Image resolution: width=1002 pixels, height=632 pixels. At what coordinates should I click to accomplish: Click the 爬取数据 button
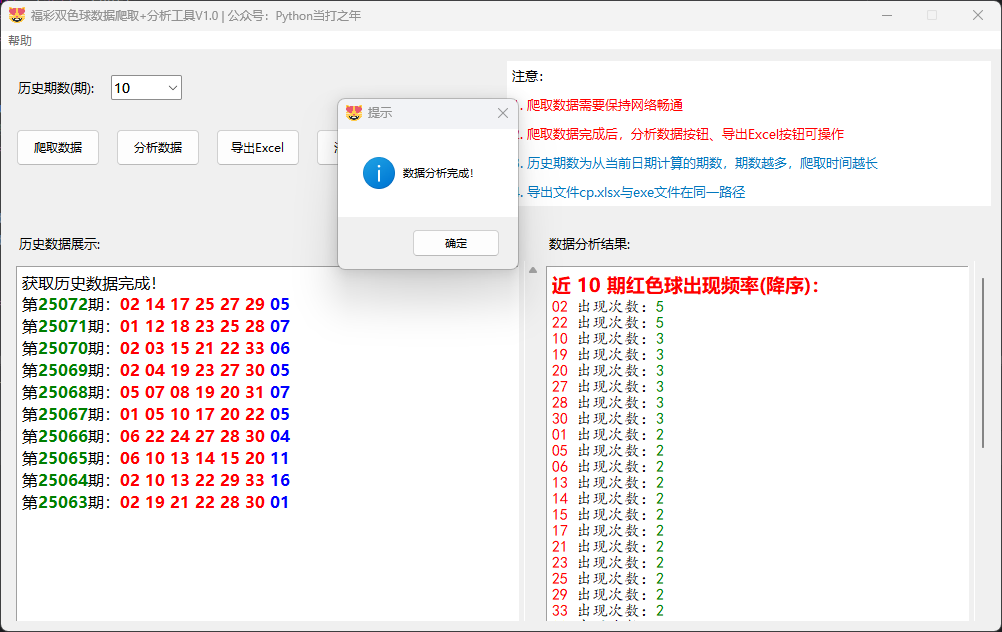pyautogui.click(x=58, y=148)
